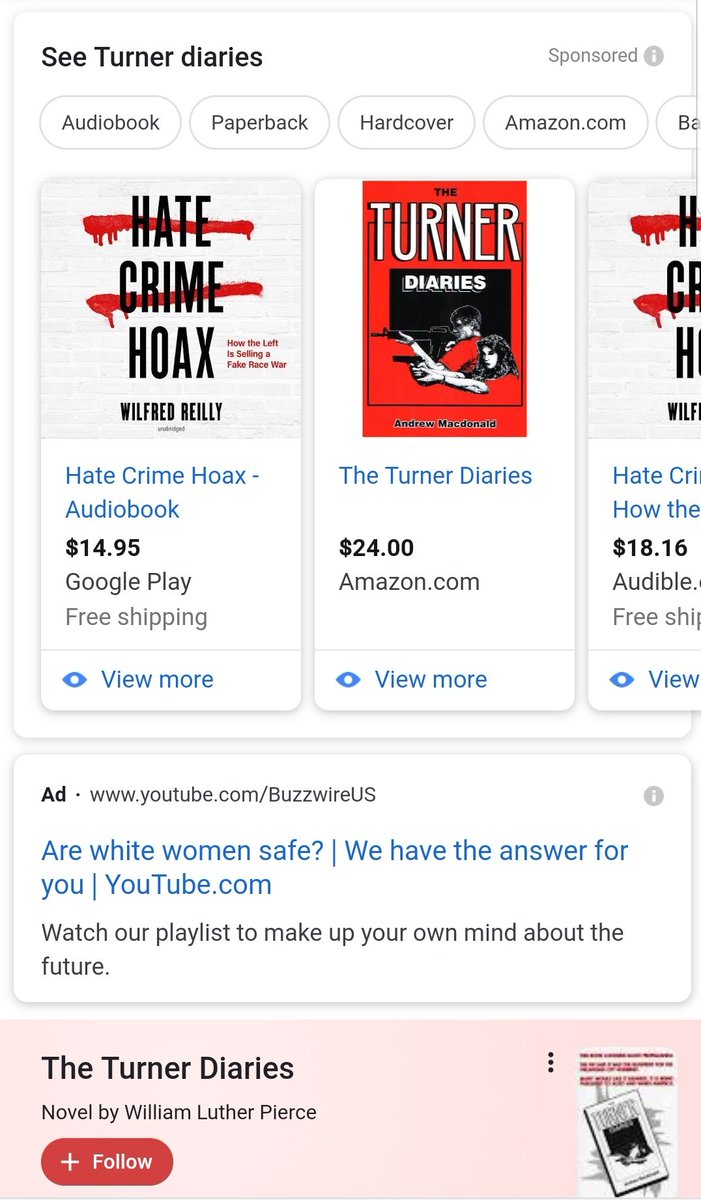
Task: Select the Amazon.com filter chip
Action: click(565, 123)
